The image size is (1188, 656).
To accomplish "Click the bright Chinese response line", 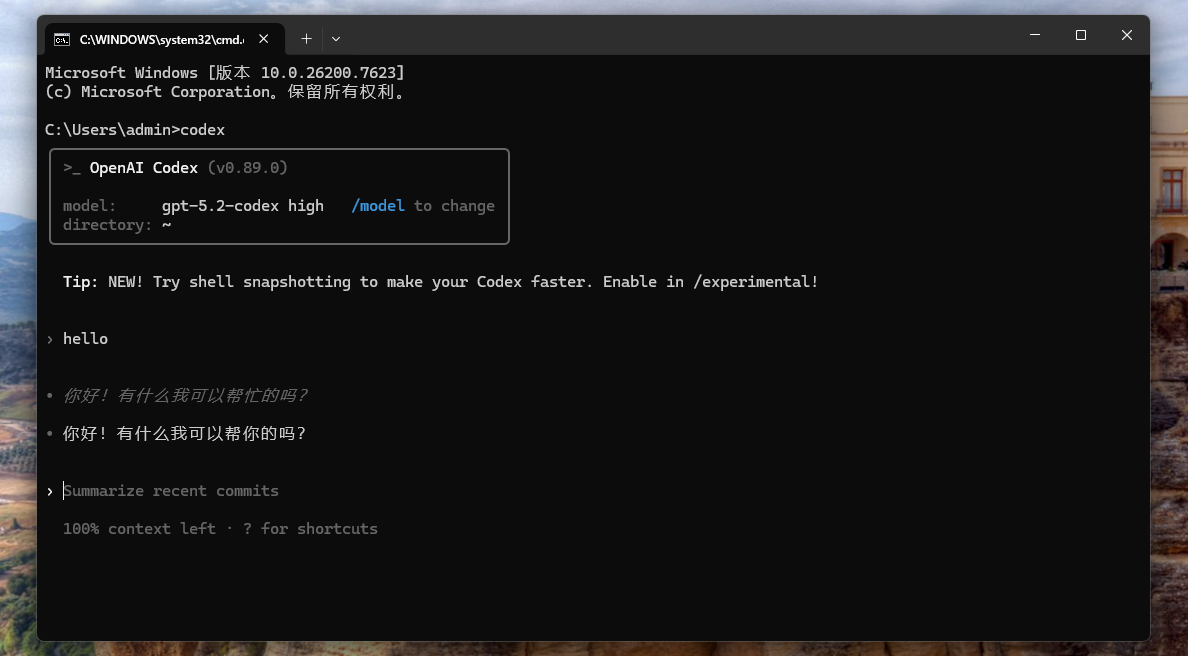I will click(x=184, y=434).
